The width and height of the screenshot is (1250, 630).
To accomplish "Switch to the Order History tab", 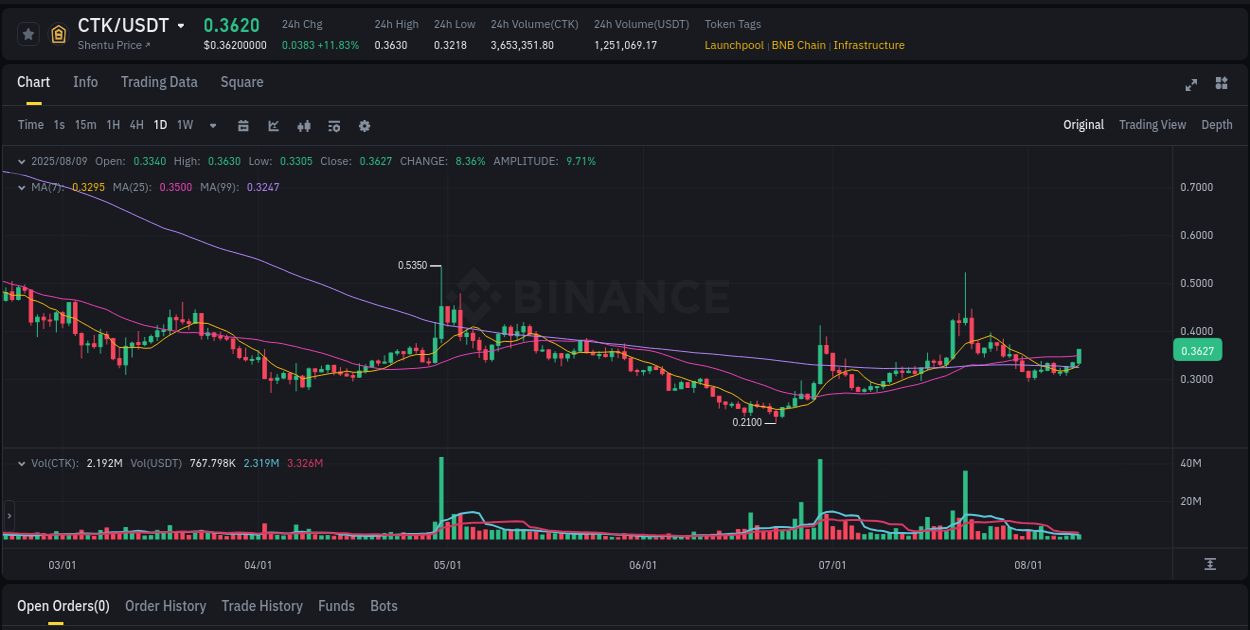I will coord(165,606).
